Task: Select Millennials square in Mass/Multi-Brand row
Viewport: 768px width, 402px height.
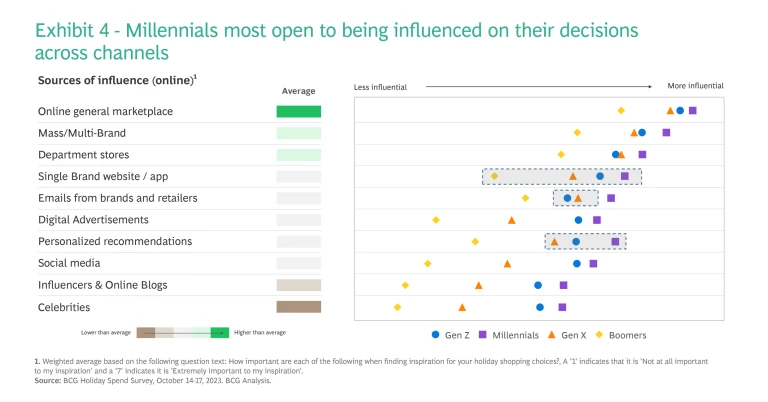Action: [x=666, y=132]
